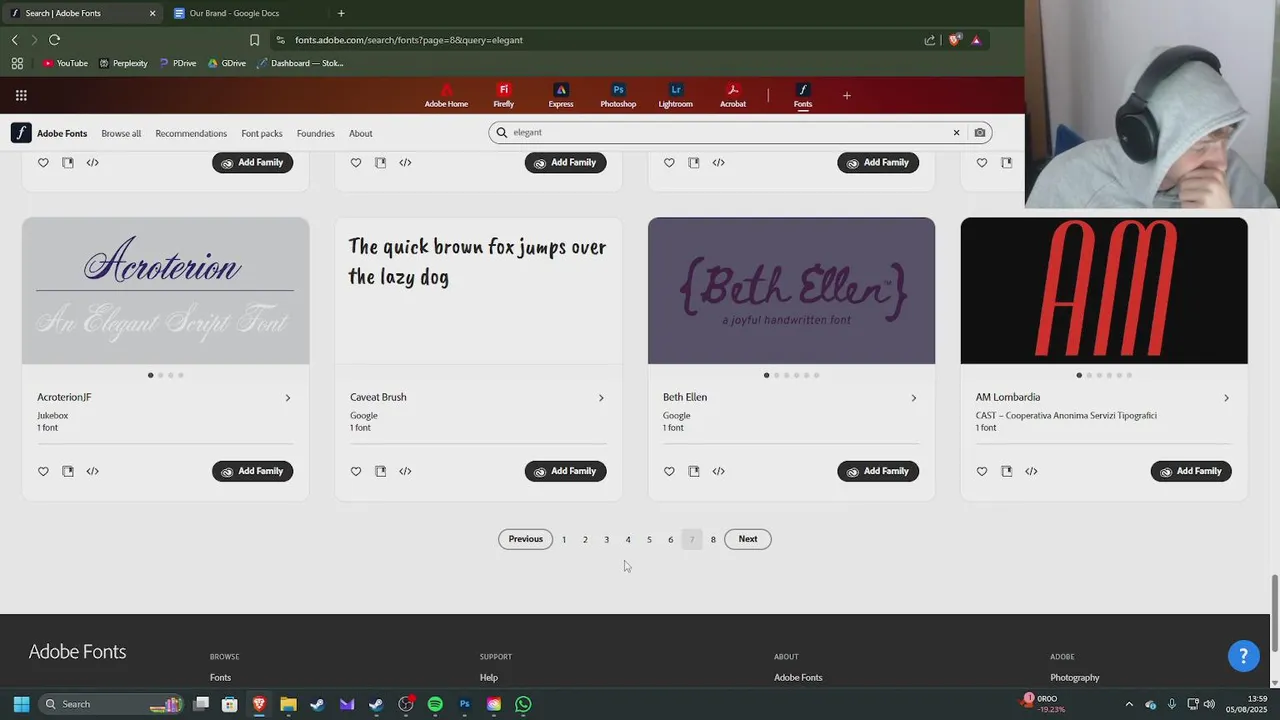Open embed code for AM Lombardia
The height and width of the screenshot is (720, 1280).
tap(1031, 471)
